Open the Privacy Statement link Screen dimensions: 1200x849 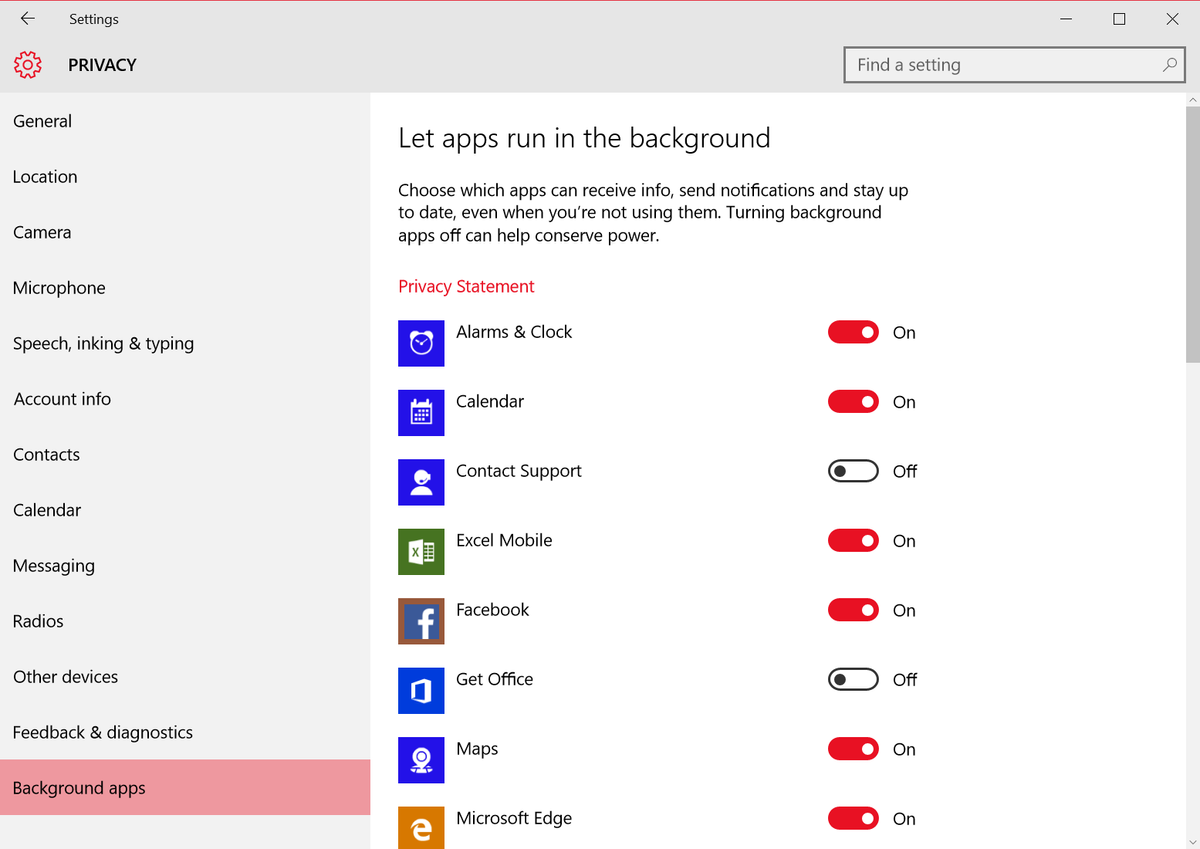pyautogui.click(x=466, y=286)
